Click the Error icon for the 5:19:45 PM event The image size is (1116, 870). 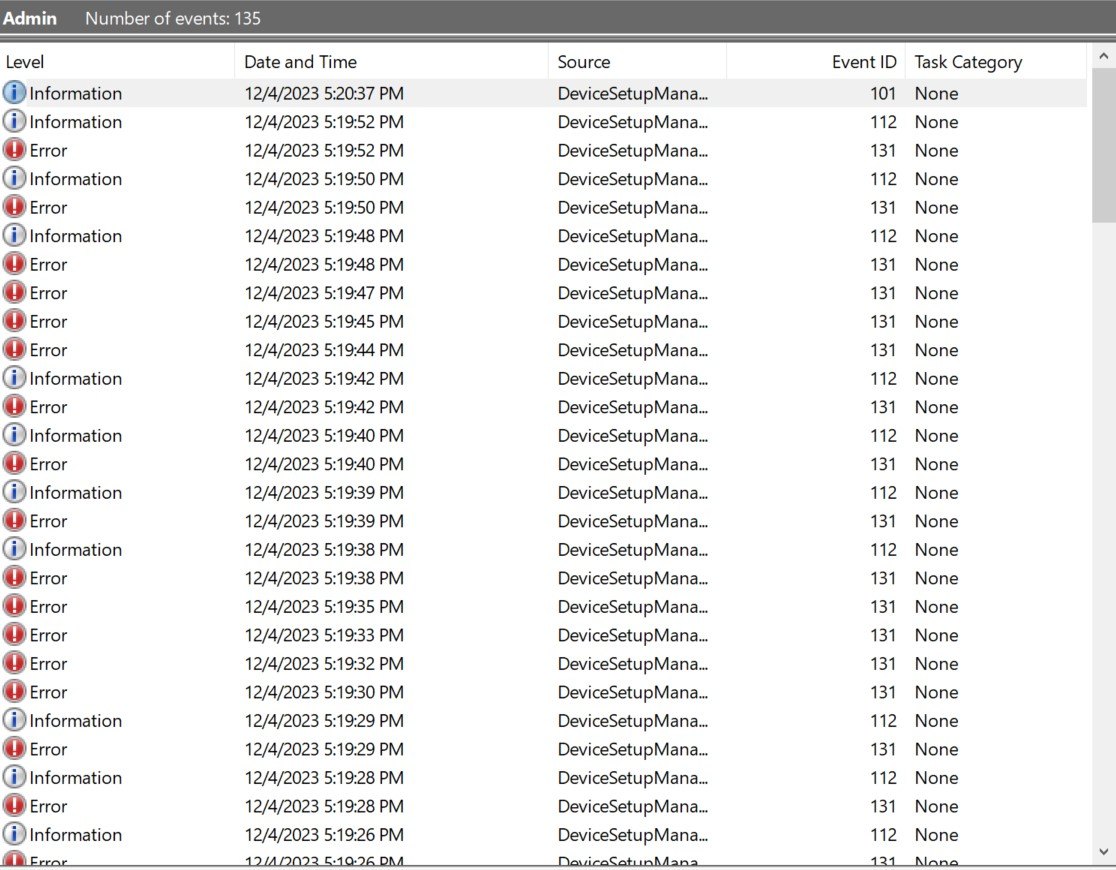(x=14, y=320)
